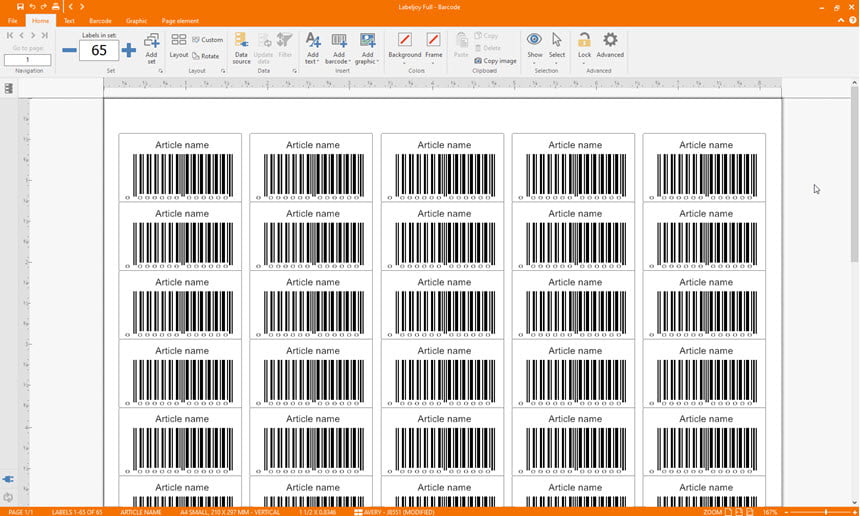This screenshot has height=516, width=860.
Task: Click the A4 Small paper size status text
Action: pyautogui.click(x=230, y=512)
